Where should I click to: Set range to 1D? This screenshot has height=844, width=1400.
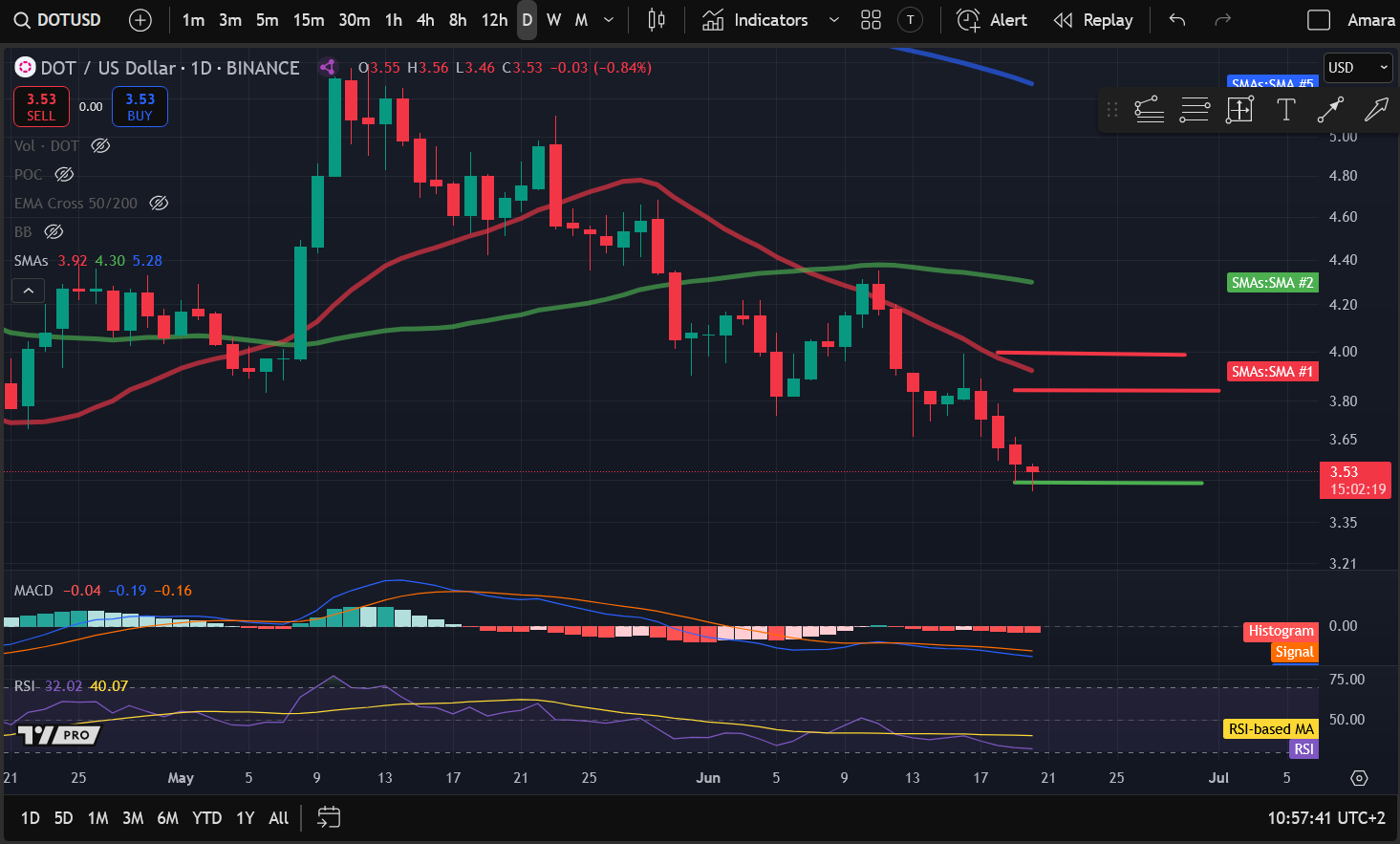31,818
